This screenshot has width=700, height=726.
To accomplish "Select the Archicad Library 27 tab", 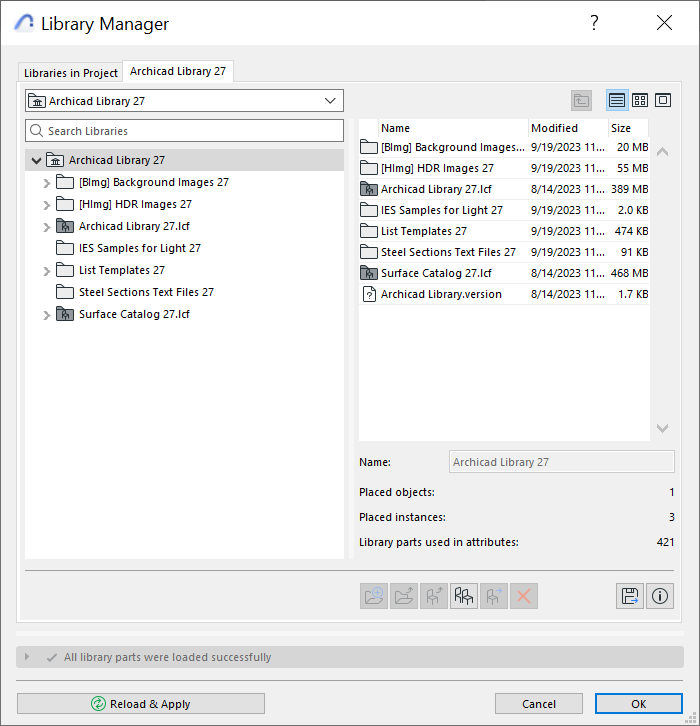I will click(x=178, y=71).
